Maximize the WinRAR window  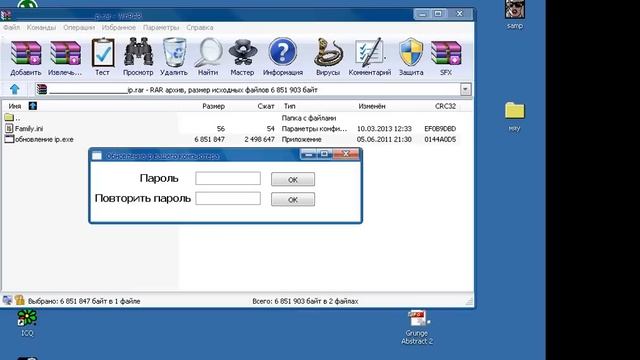click(438, 14)
